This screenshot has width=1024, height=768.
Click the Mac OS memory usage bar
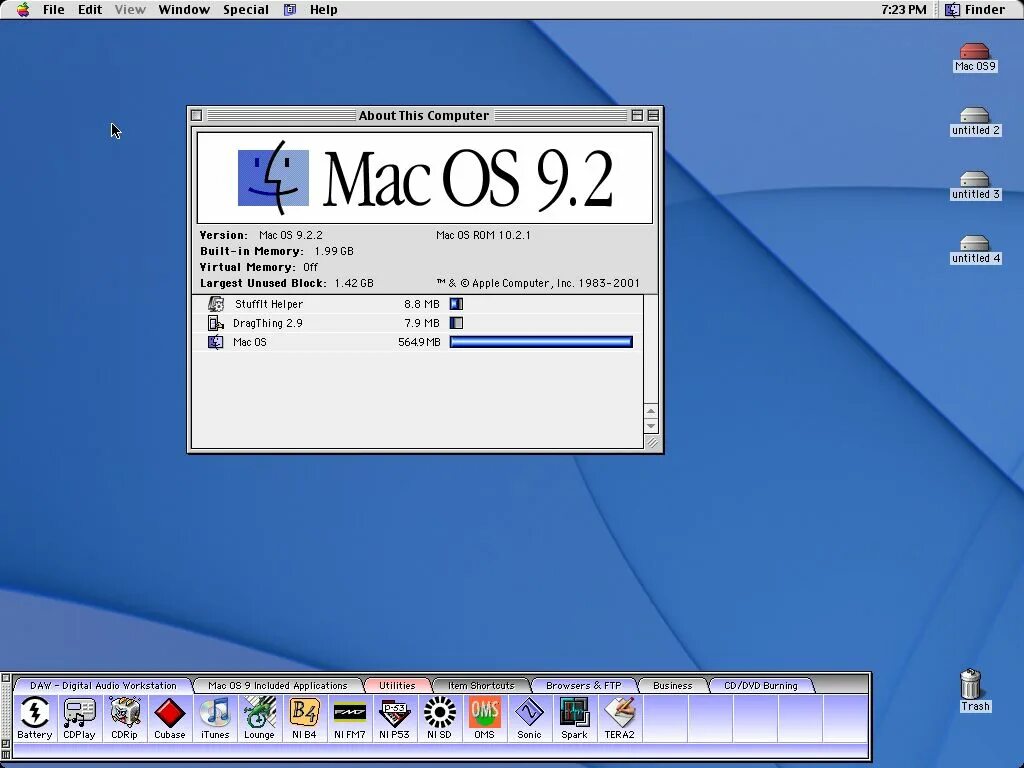coord(541,342)
